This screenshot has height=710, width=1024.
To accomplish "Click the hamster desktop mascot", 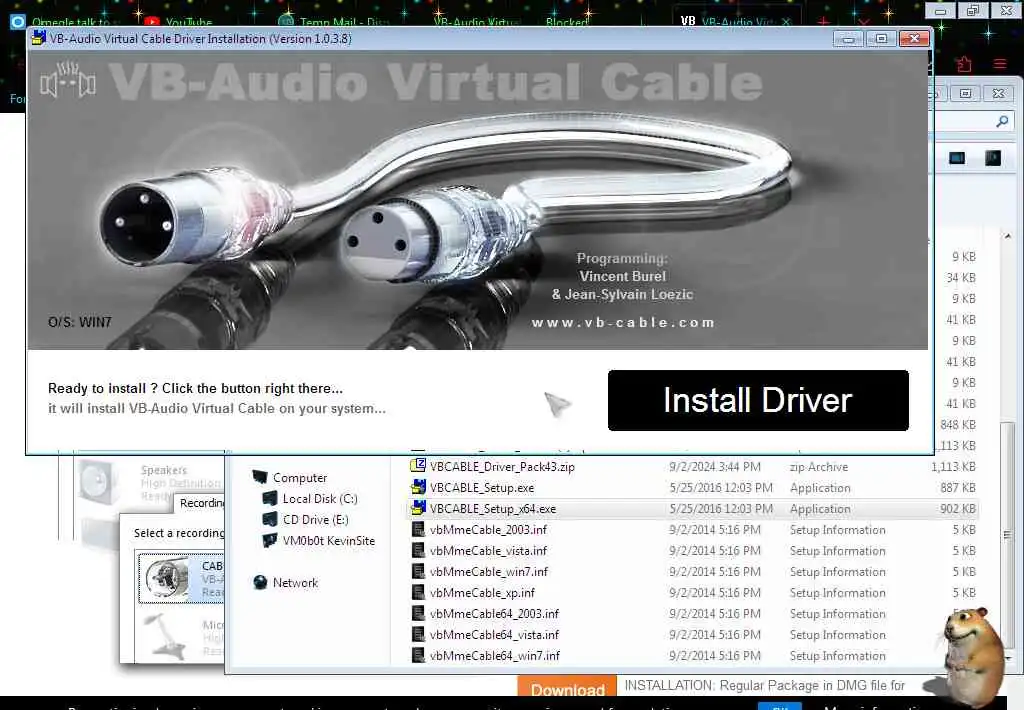I will 973,653.
